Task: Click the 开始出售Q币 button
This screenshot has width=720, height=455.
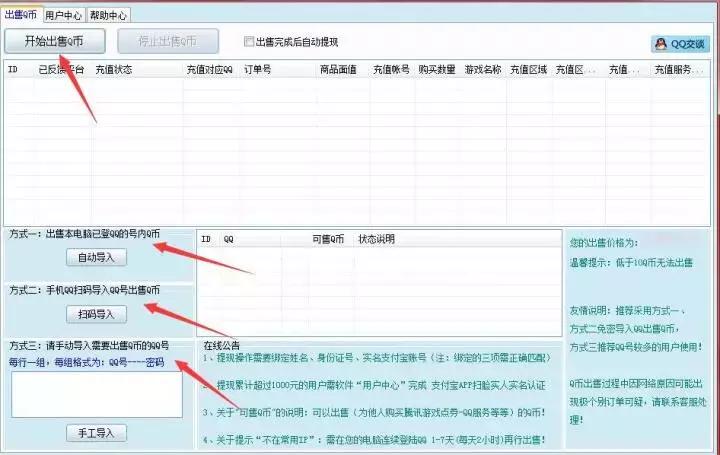Action: (55, 41)
